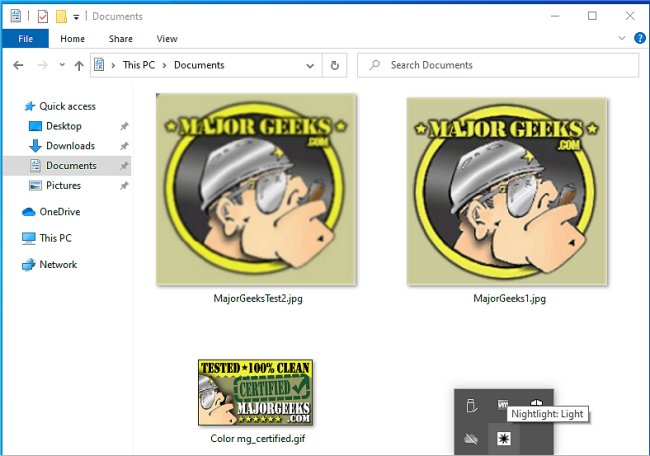
Task: Click the Refresh button beside address bar
Action: [335, 65]
